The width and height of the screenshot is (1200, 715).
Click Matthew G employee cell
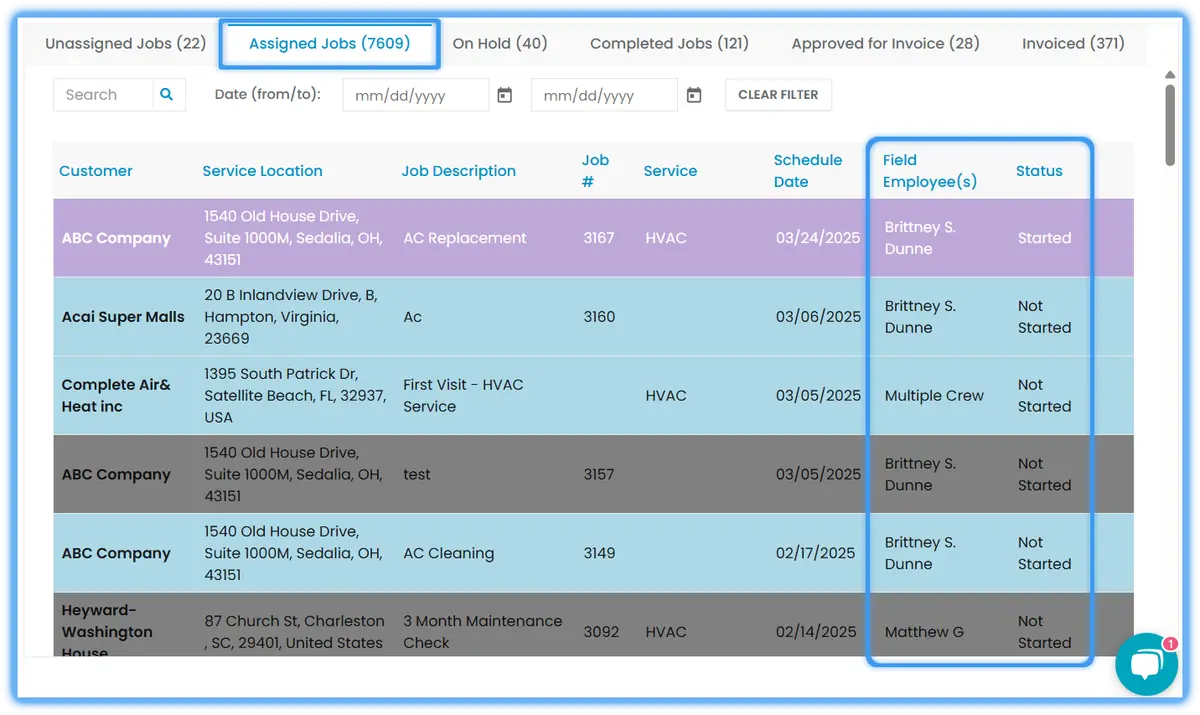[x=924, y=632]
